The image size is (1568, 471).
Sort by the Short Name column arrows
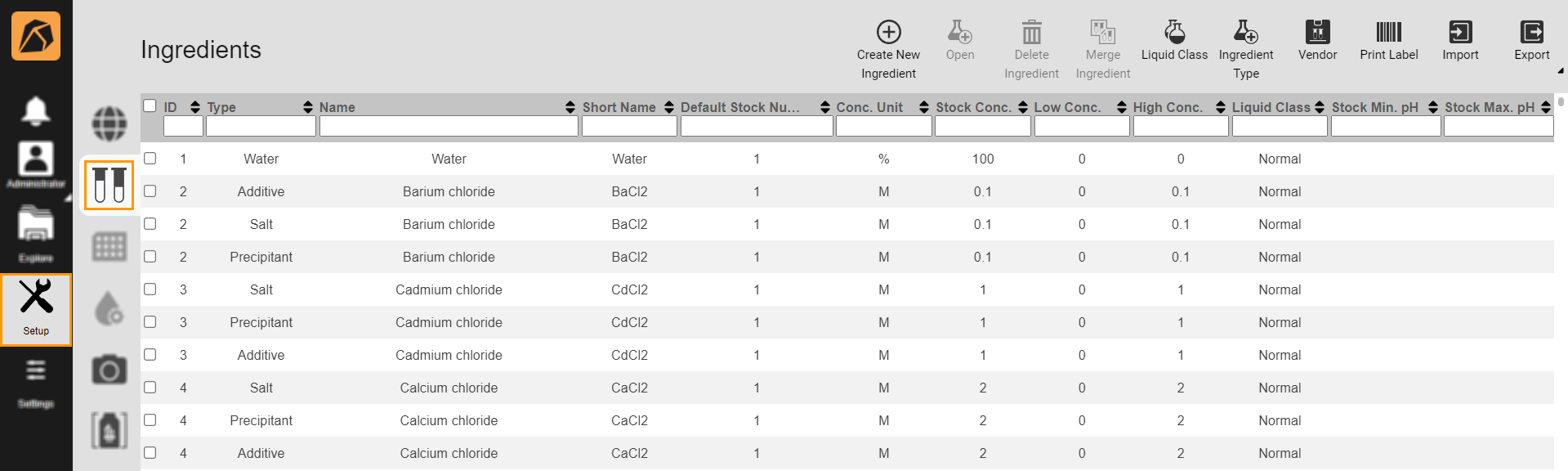click(669, 107)
